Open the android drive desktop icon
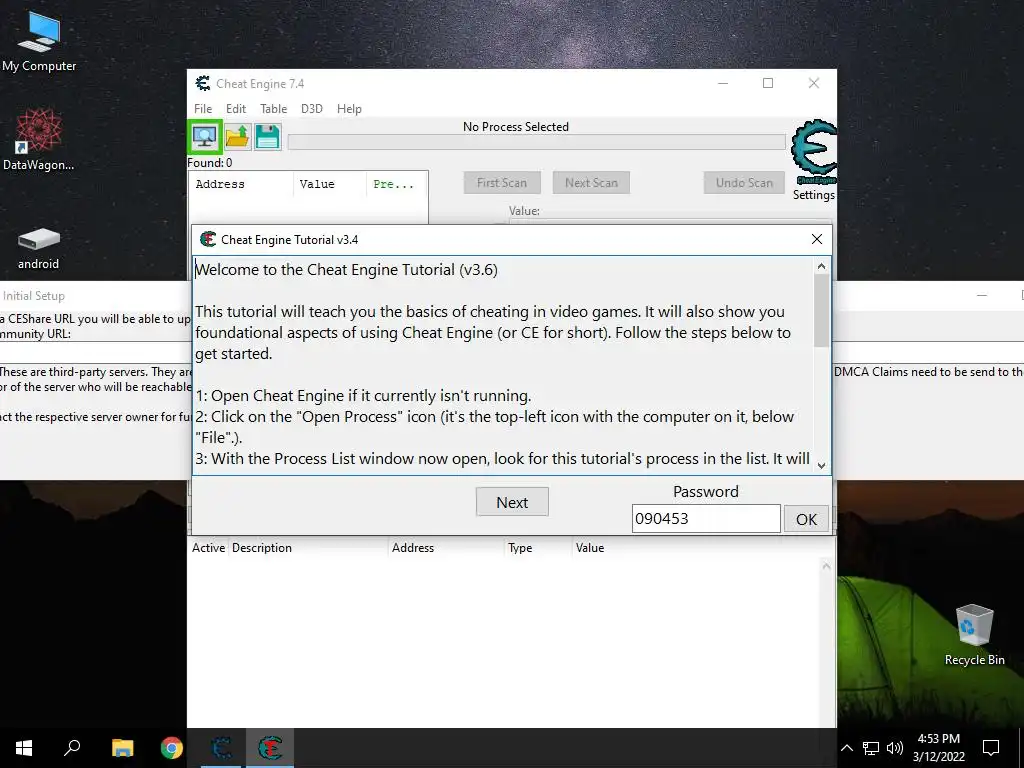Image resolution: width=1024 pixels, height=768 pixels. (x=39, y=248)
